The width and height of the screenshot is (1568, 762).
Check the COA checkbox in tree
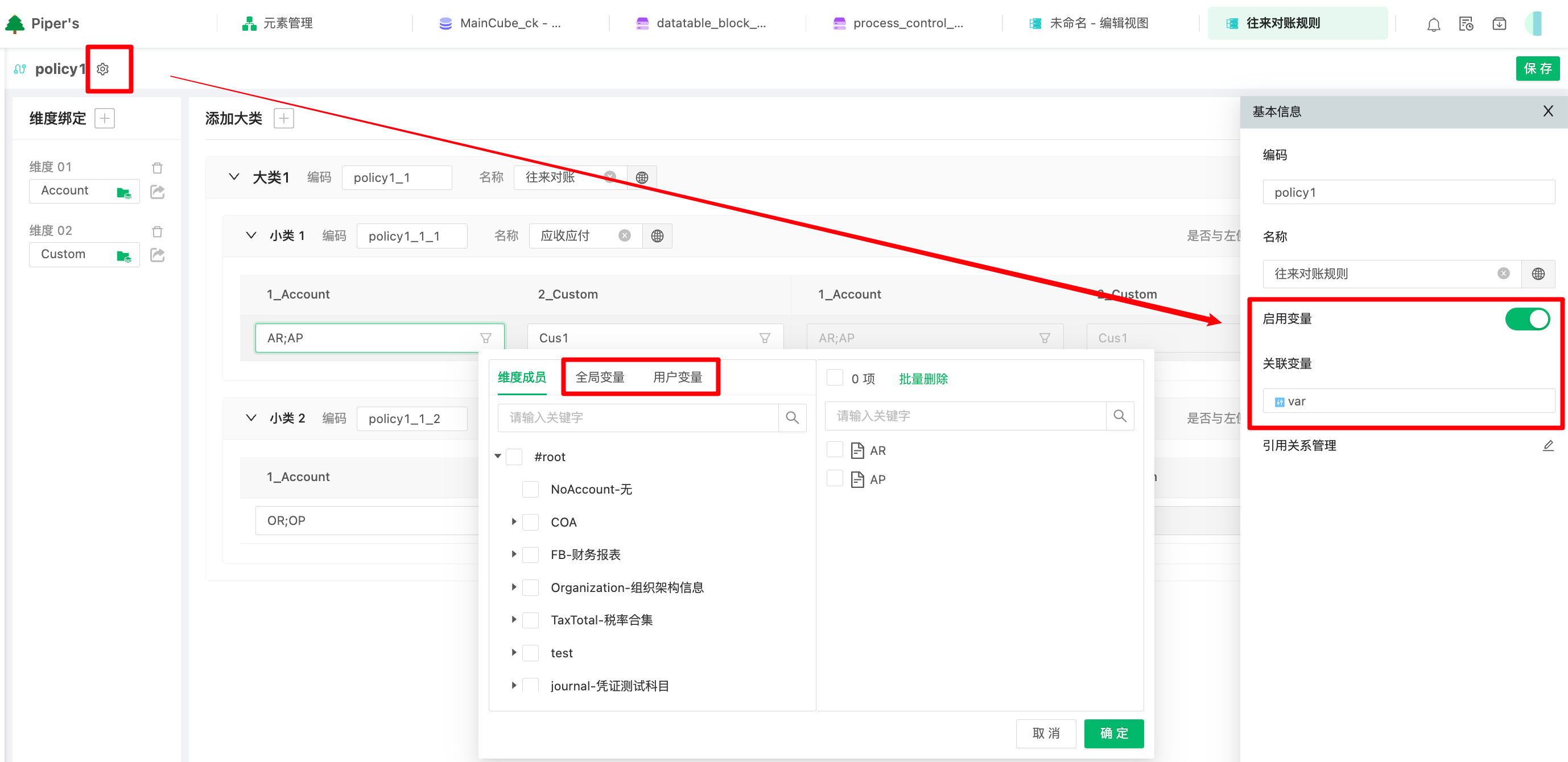pyautogui.click(x=531, y=522)
